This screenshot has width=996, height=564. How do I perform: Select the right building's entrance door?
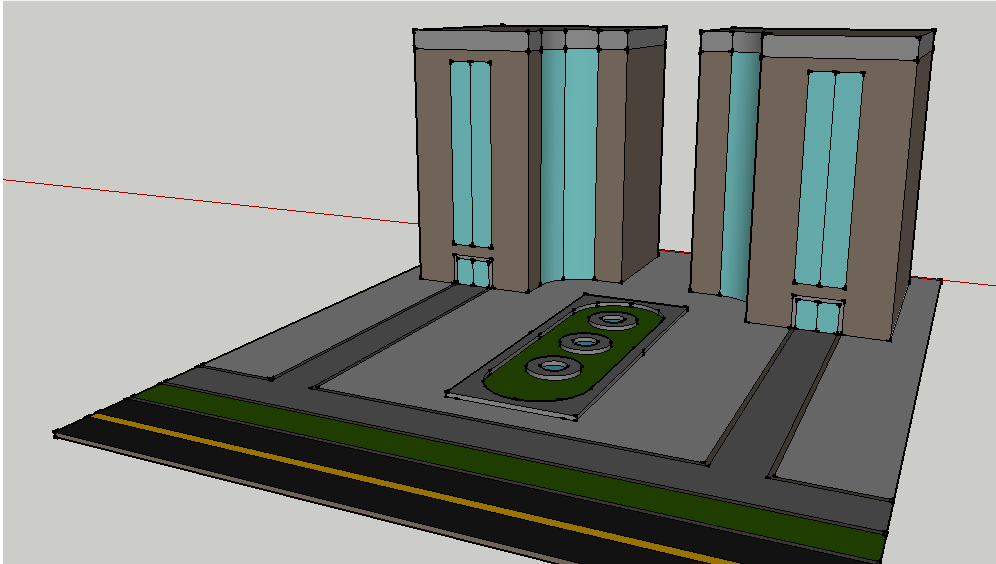818,316
